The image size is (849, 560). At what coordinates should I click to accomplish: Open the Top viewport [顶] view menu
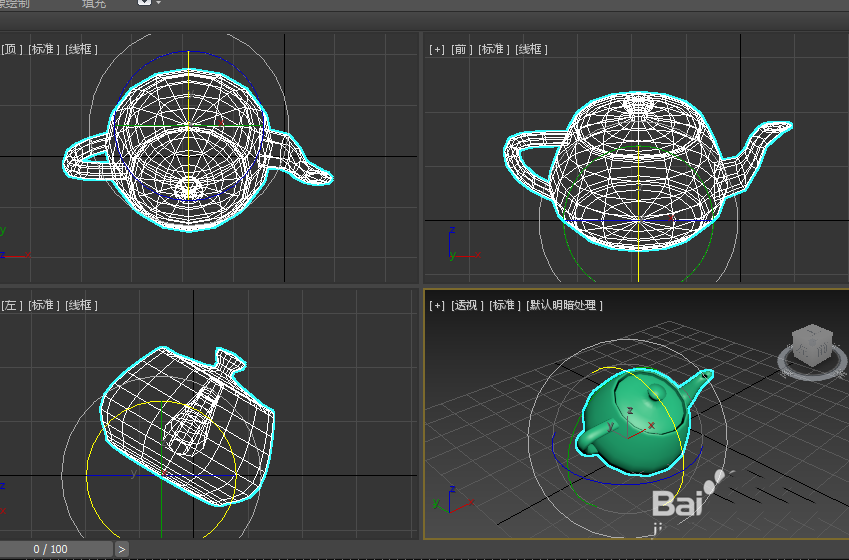11,49
